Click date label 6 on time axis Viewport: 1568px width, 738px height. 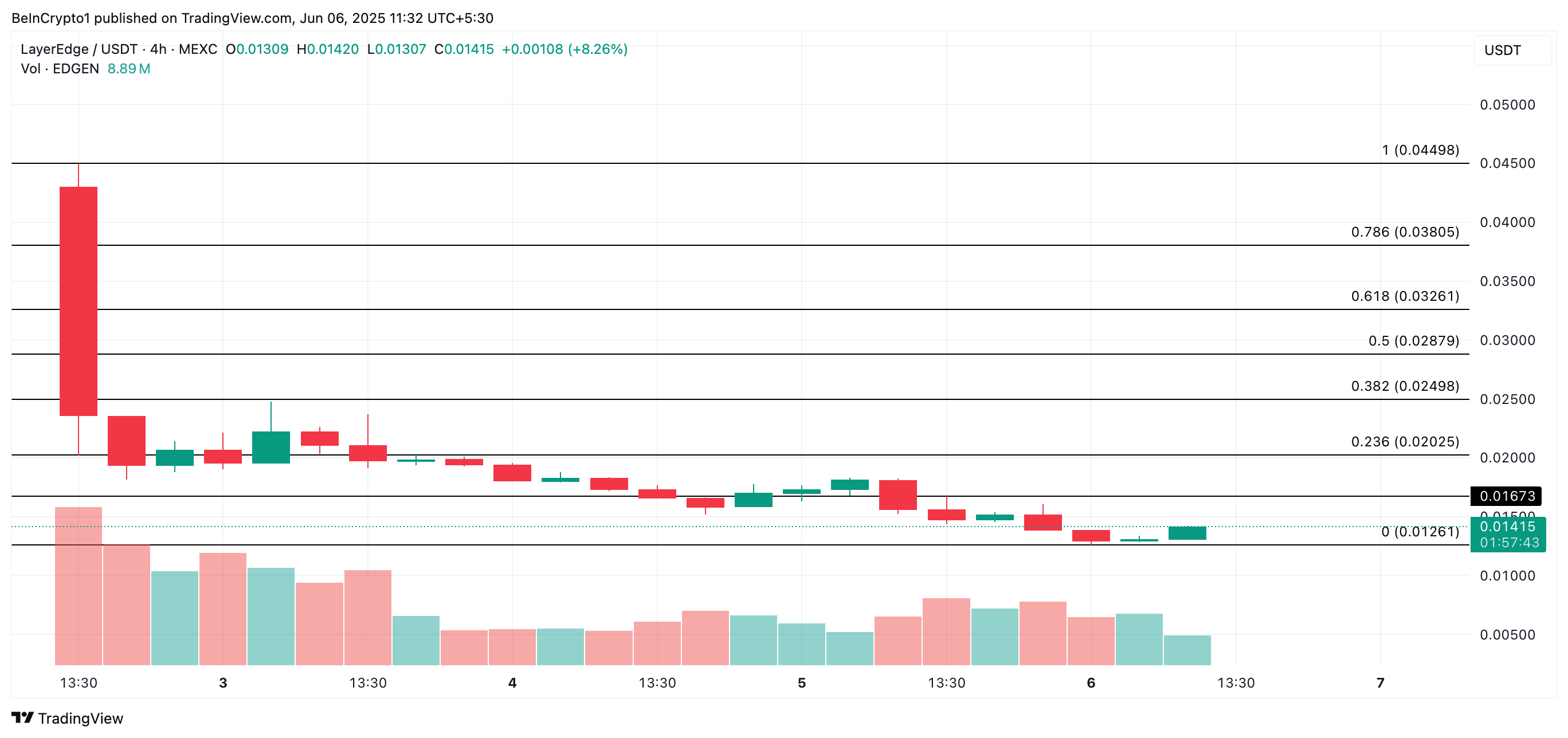pos(1091,682)
